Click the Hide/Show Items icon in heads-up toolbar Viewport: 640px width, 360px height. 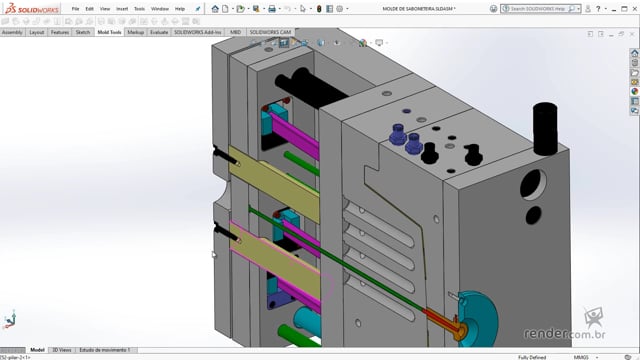point(337,42)
